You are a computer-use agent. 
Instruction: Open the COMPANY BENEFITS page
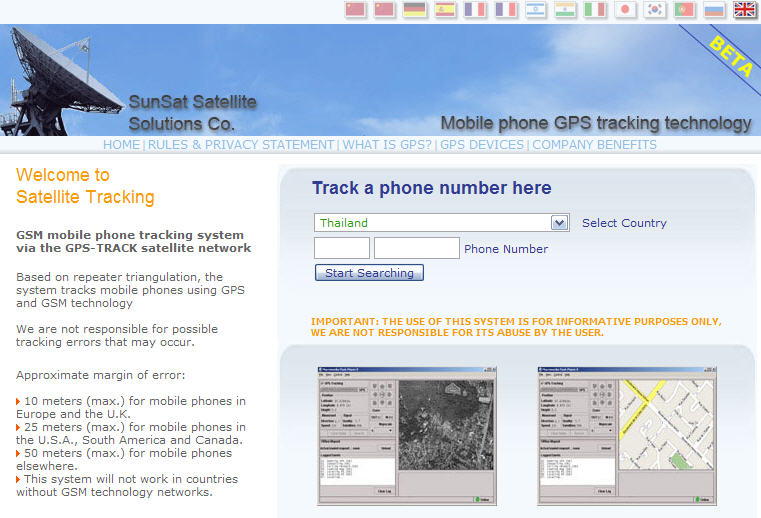(x=595, y=145)
